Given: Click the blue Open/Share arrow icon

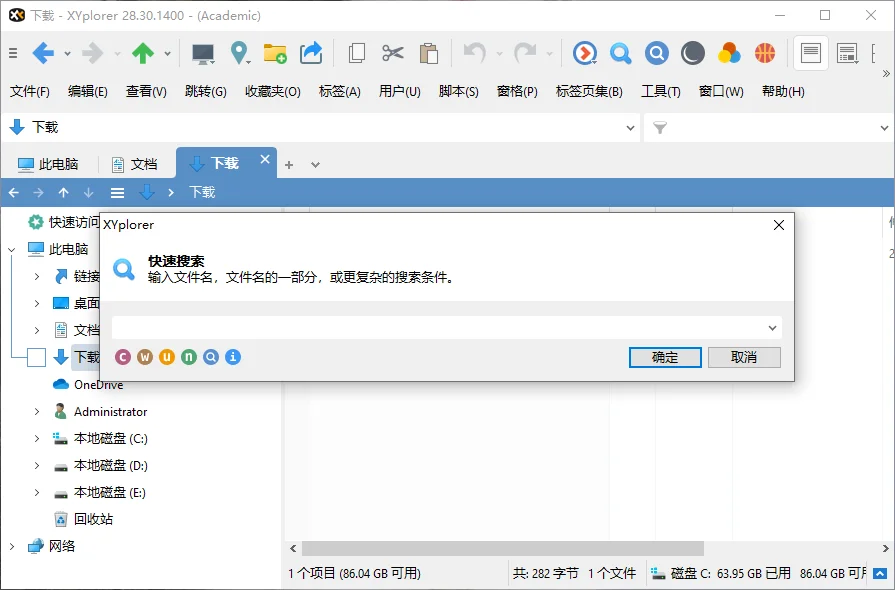Looking at the screenshot, I should (x=311, y=53).
